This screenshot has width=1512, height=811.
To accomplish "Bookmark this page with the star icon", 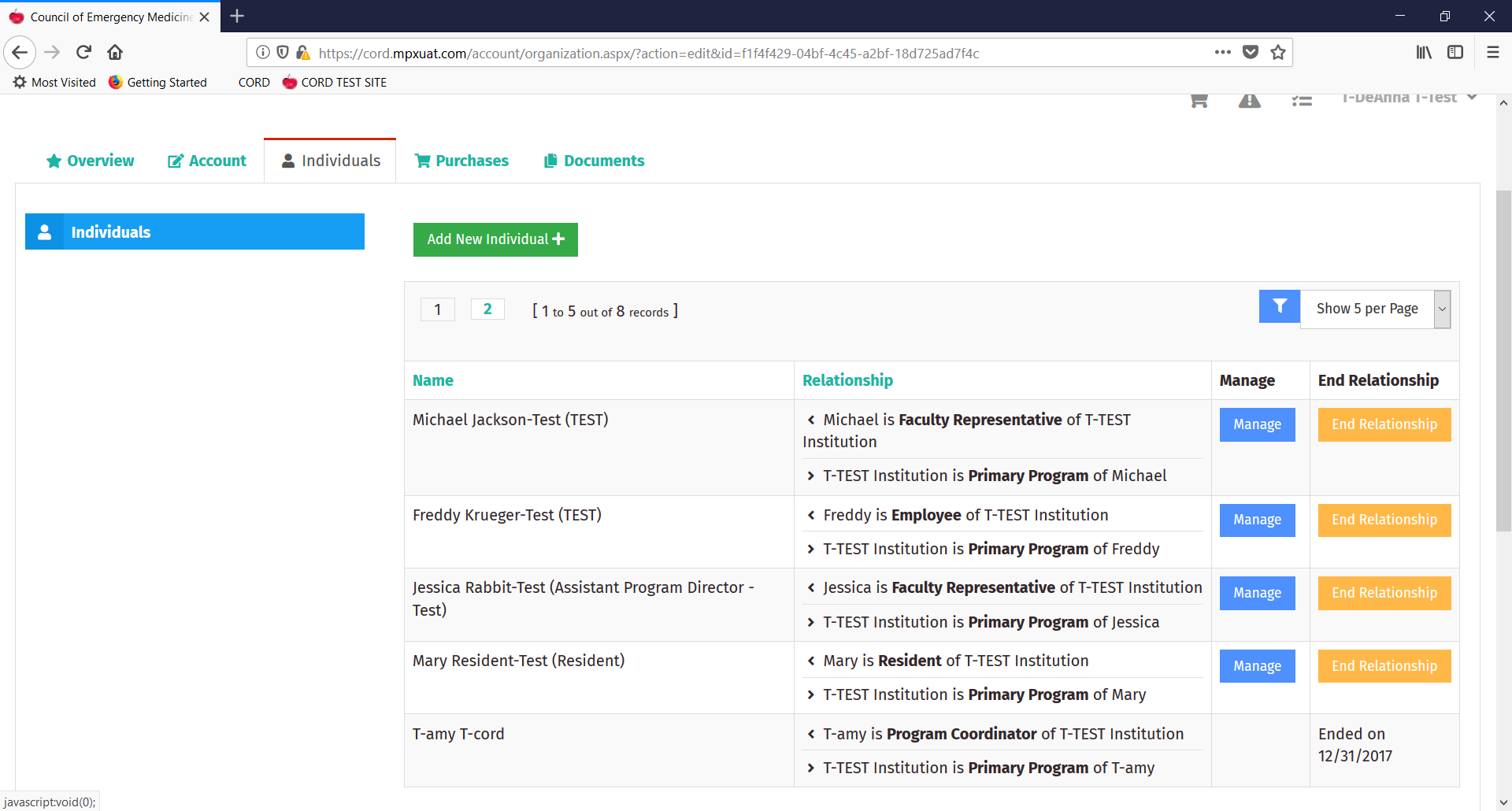I will pyautogui.click(x=1278, y=53).
